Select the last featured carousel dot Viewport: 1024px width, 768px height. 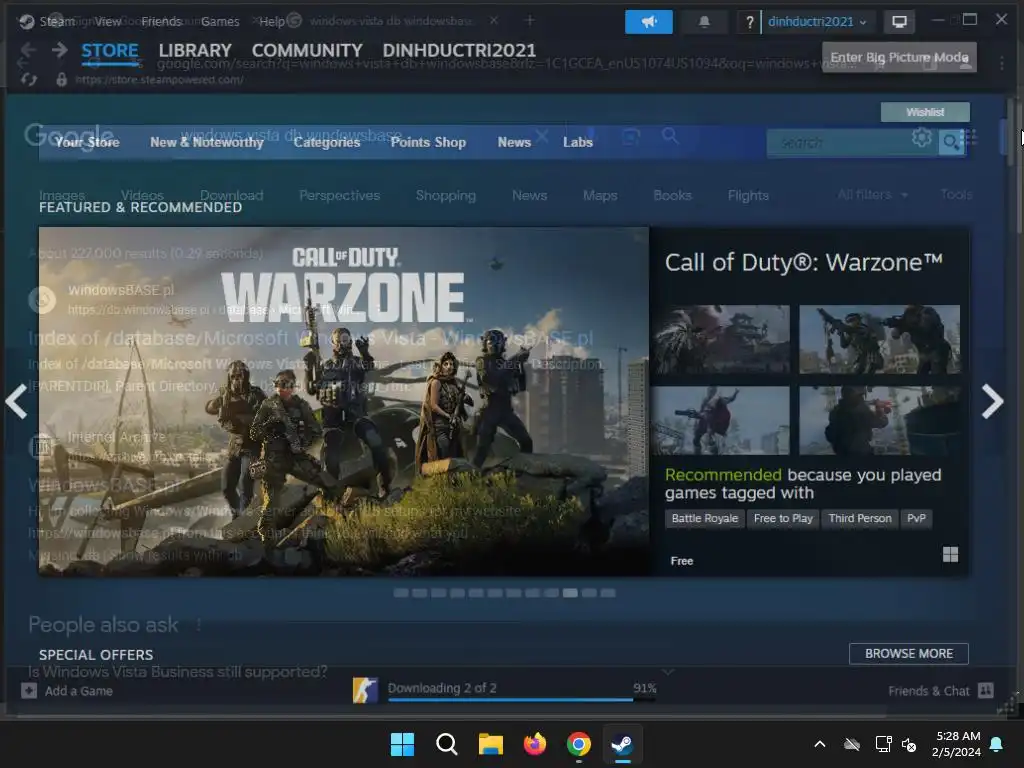click(608, 593)
